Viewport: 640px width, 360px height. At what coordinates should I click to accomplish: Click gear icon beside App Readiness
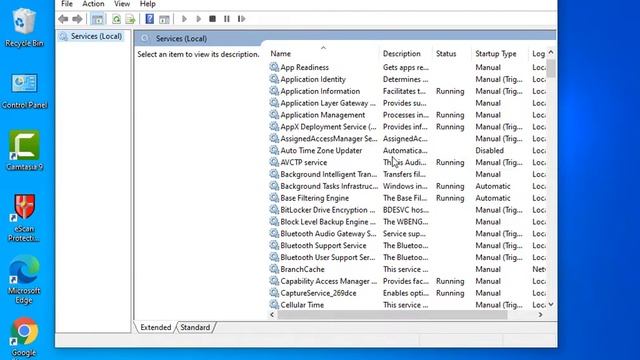click(274, 67)
